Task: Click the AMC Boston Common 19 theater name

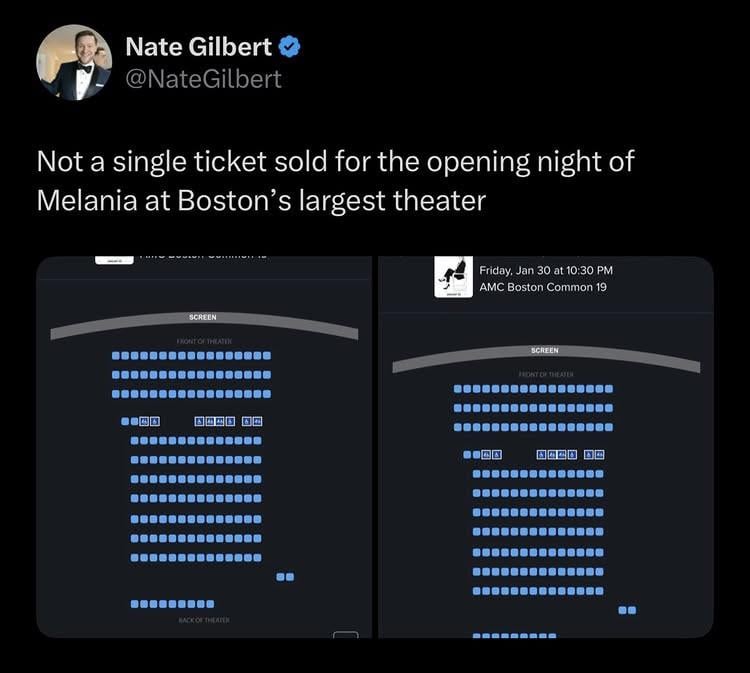Action: click(543, 288)
